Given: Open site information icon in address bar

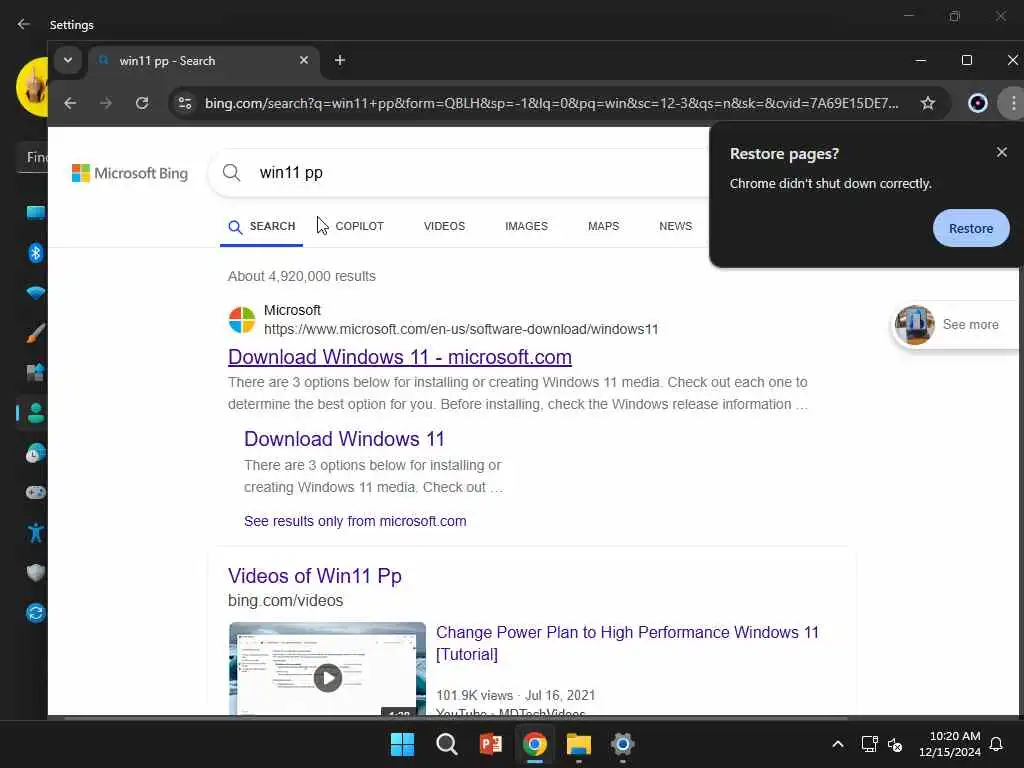Looking at the screenshot, I should click(x=185, y=103).
